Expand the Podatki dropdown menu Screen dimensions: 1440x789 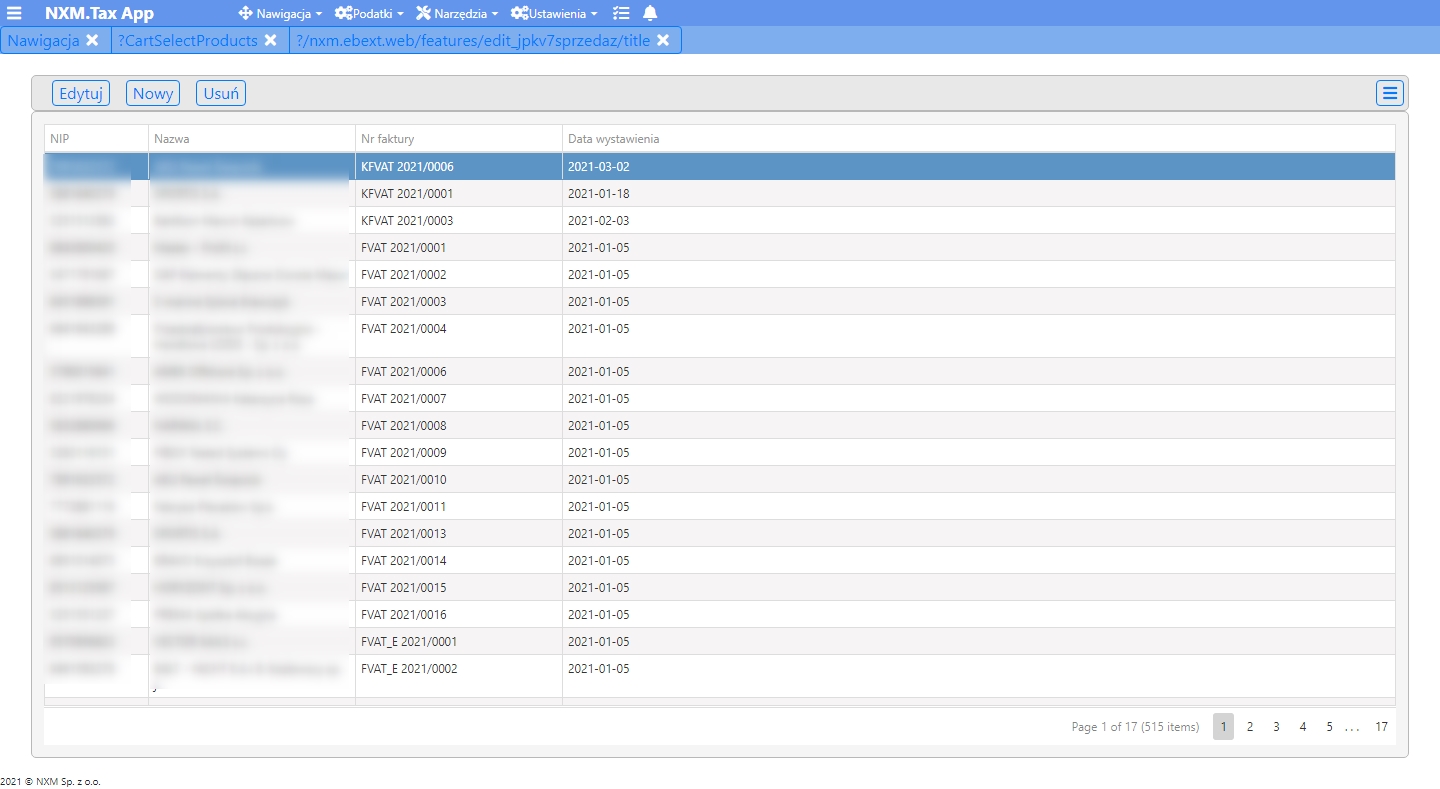tap(369, 14)
